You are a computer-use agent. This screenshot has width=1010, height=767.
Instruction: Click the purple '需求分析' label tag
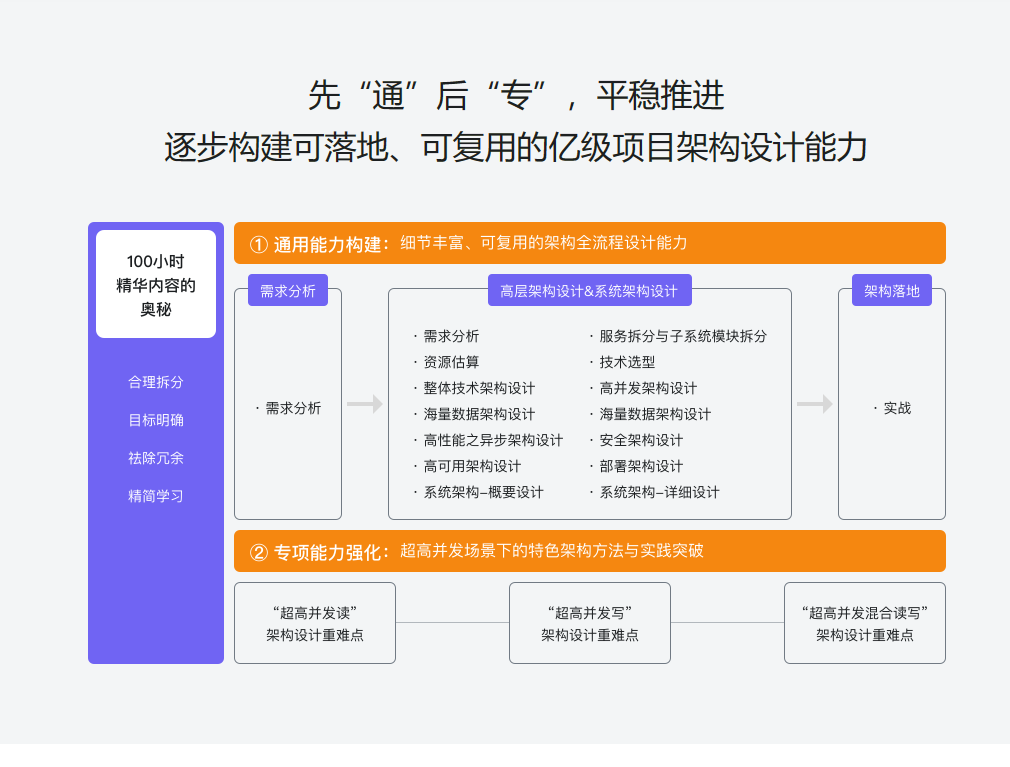(288, 290)
